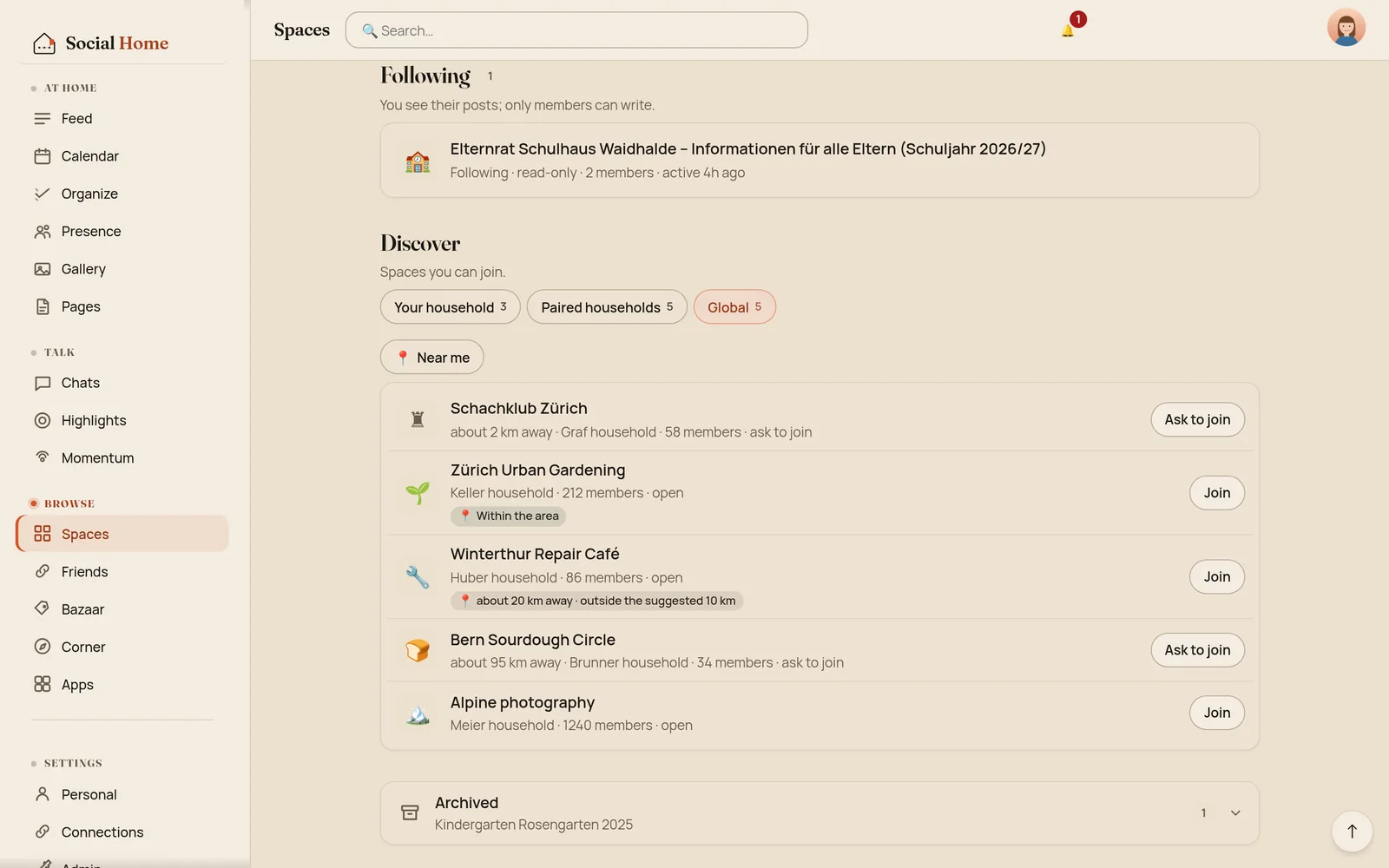Open the Apps grid icon
1389x868 pixels.
click(43, 684)
